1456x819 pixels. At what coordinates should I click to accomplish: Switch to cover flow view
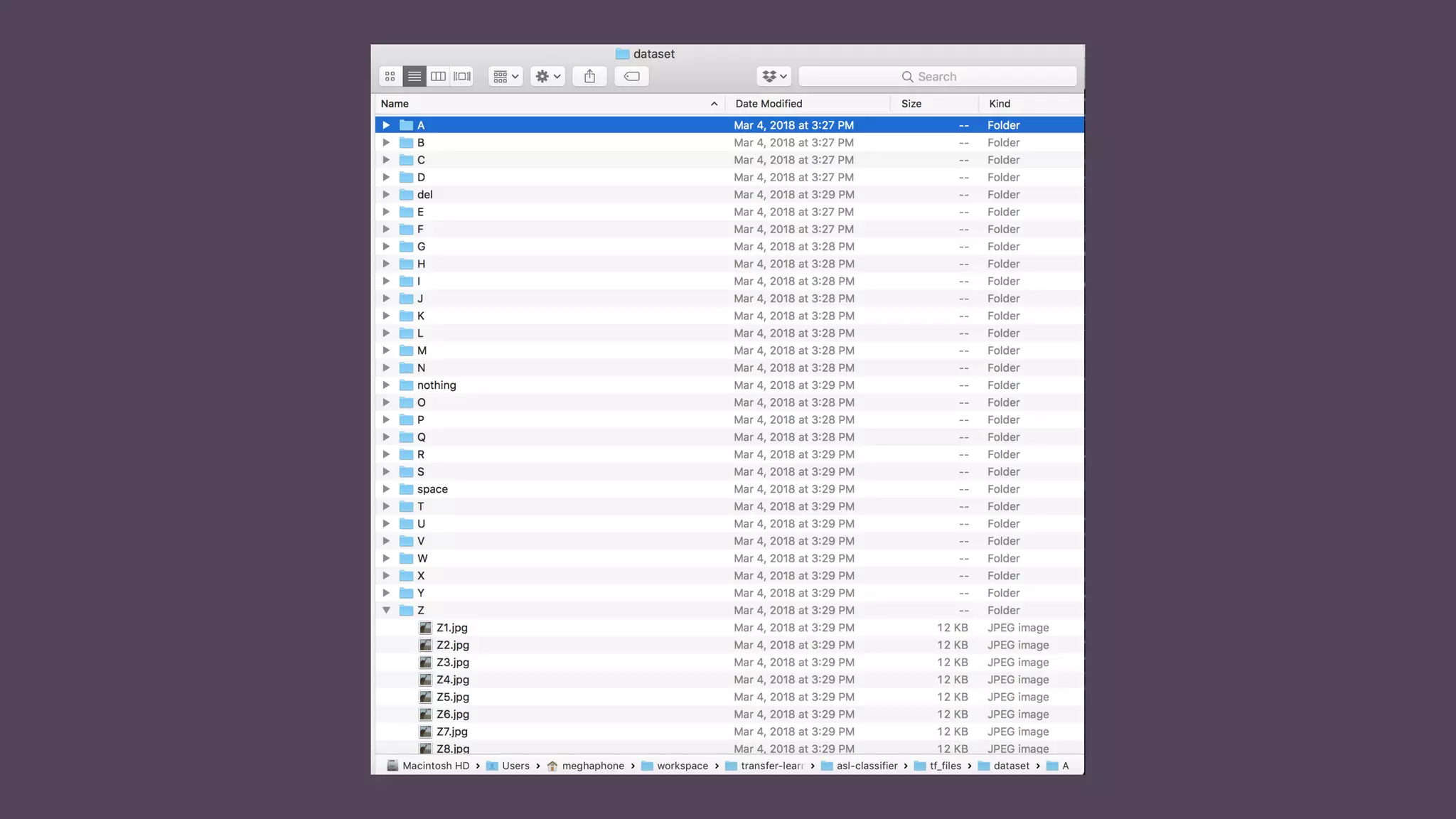pos(462,76)
